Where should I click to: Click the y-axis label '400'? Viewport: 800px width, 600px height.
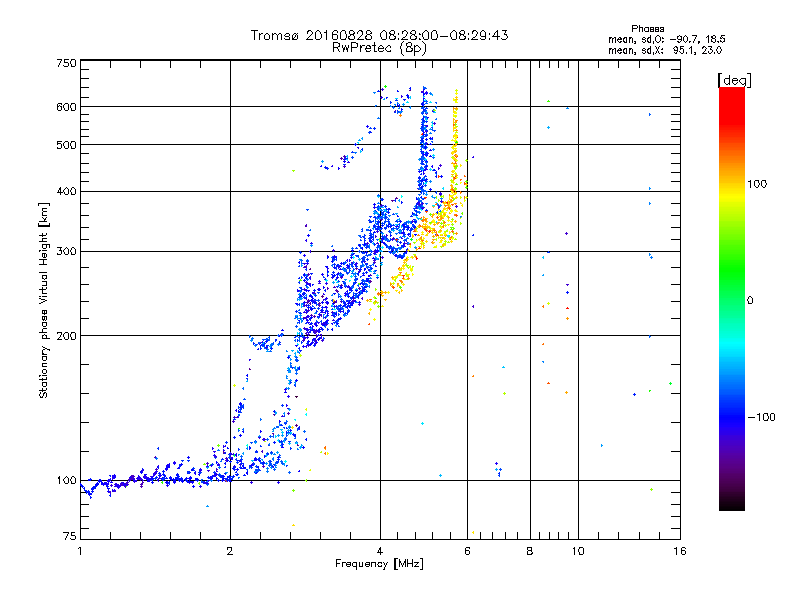pos(66,192)
